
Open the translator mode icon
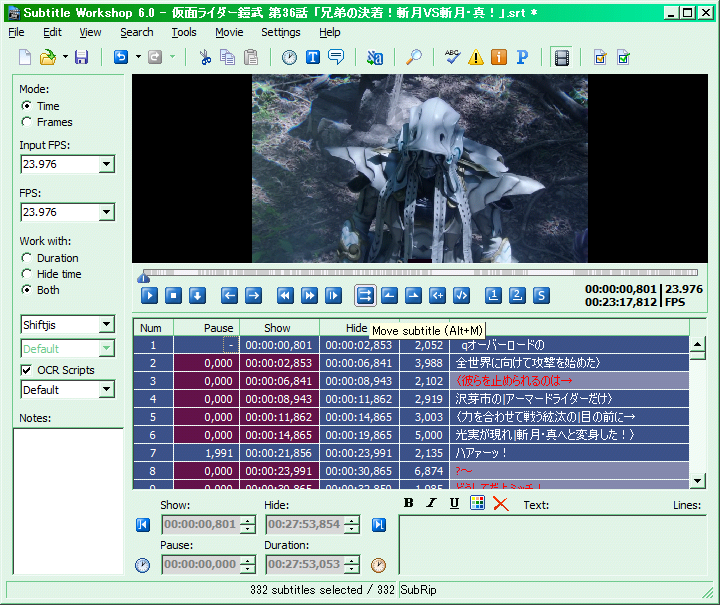pos(375,57)
